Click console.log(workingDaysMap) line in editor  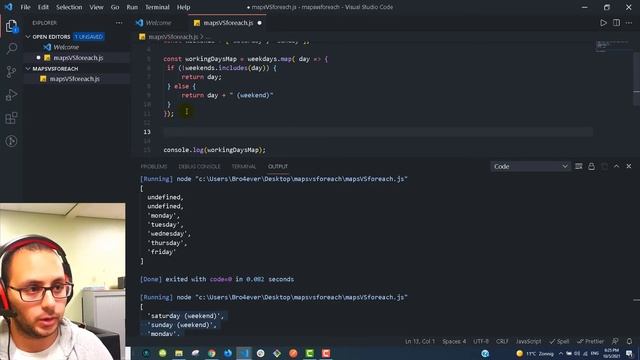[214, 150]
